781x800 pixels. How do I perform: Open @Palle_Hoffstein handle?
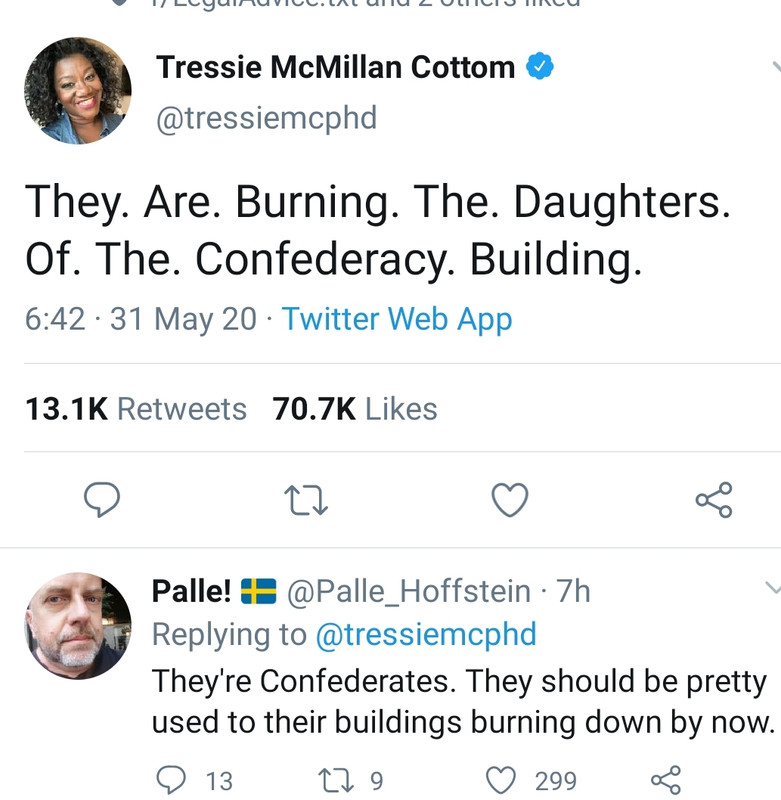point(409,592)
